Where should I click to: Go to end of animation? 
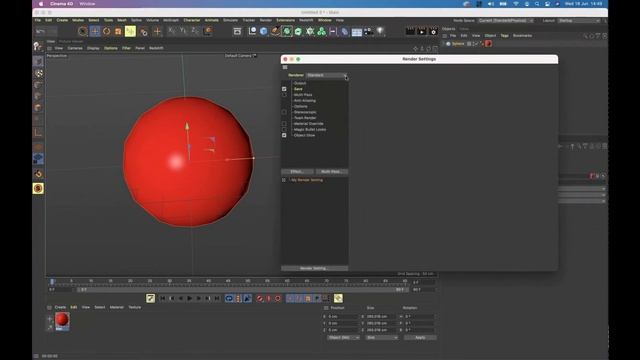coord(217,298)
